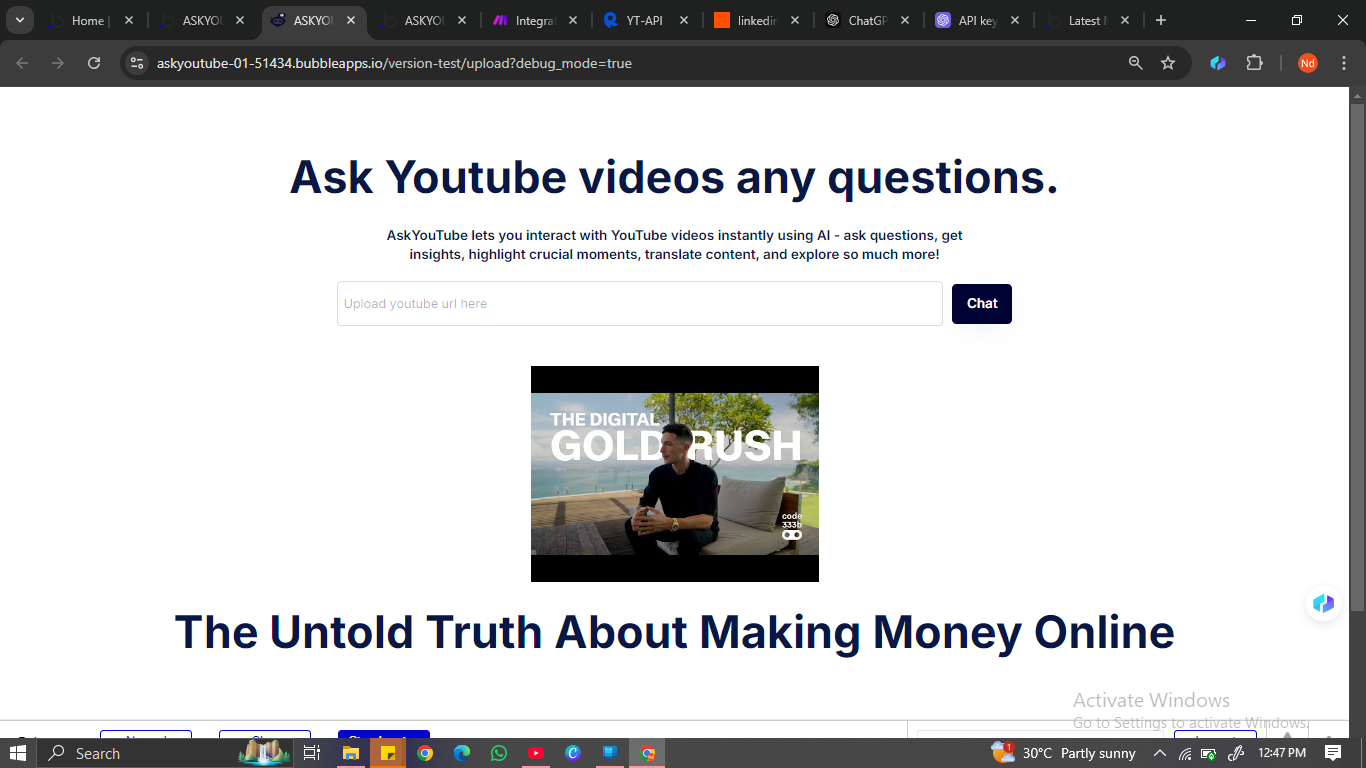Go back to previous page
This screenshot has width=1366, height=768.
point(22,63)
